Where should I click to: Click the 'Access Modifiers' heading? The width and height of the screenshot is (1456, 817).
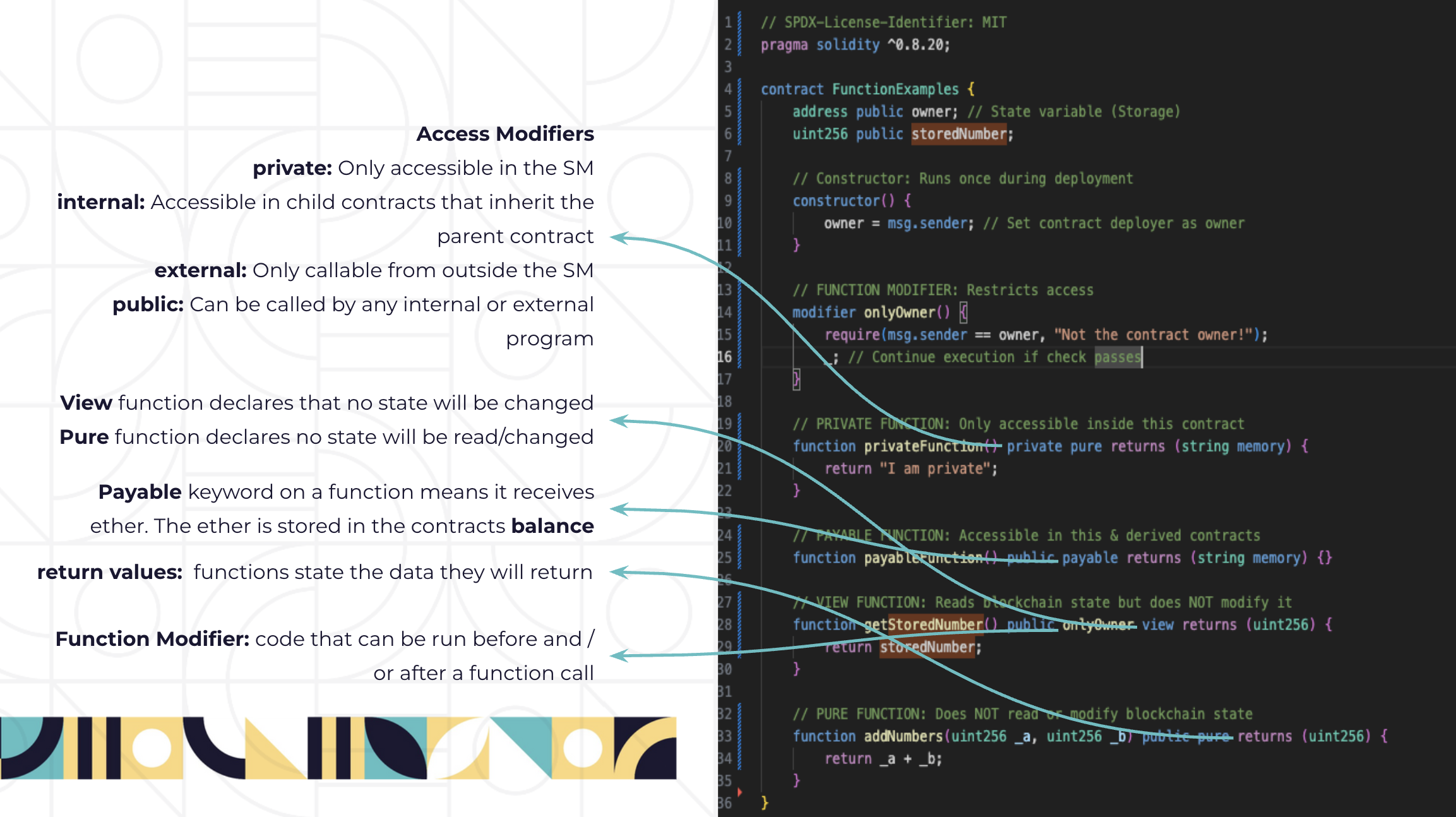(x=505, y=134)
